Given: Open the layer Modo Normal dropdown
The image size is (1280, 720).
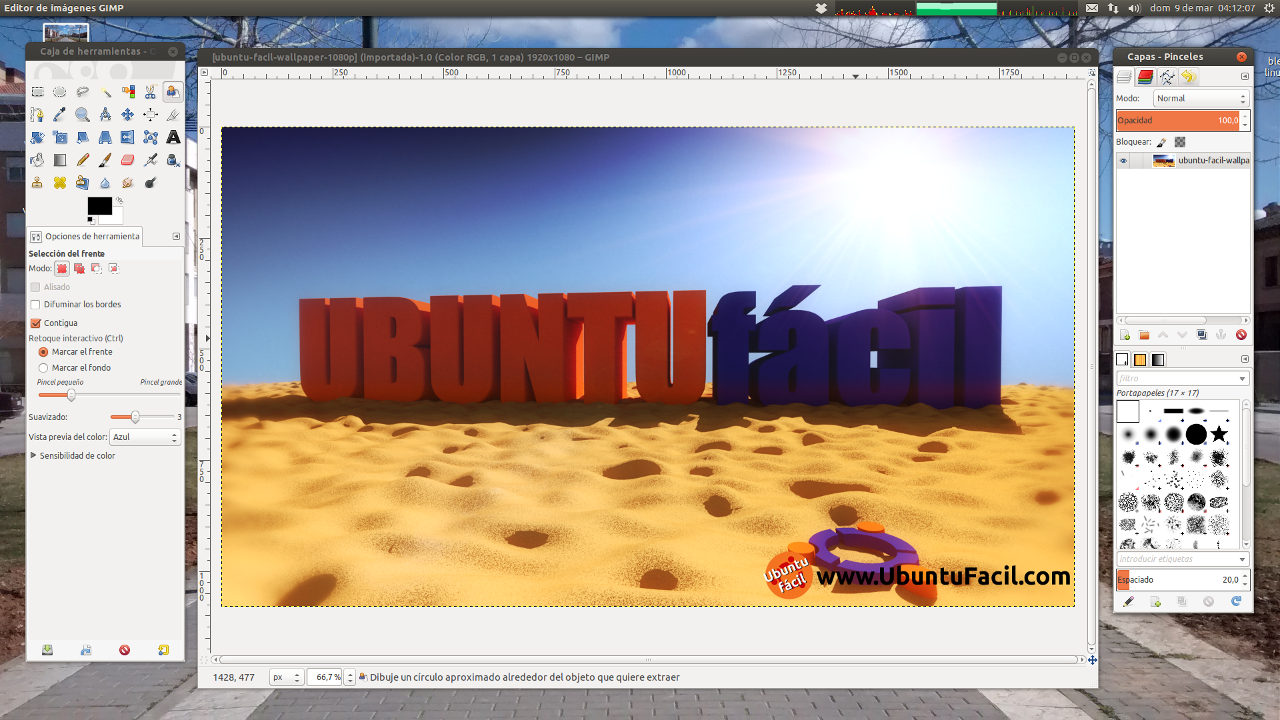Looking at the screenshot, I should [x=1201, y=98].
